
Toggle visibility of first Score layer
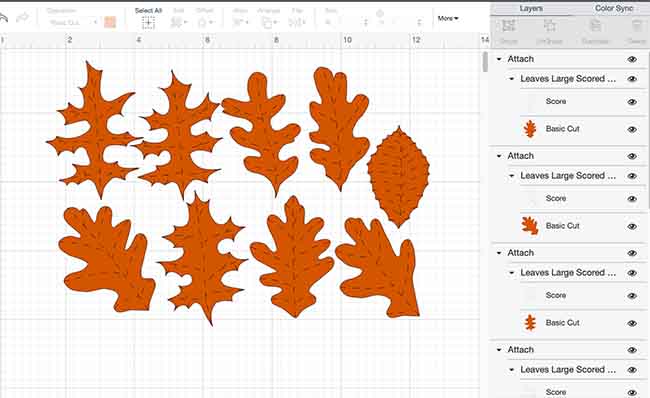tap(632, 102)
